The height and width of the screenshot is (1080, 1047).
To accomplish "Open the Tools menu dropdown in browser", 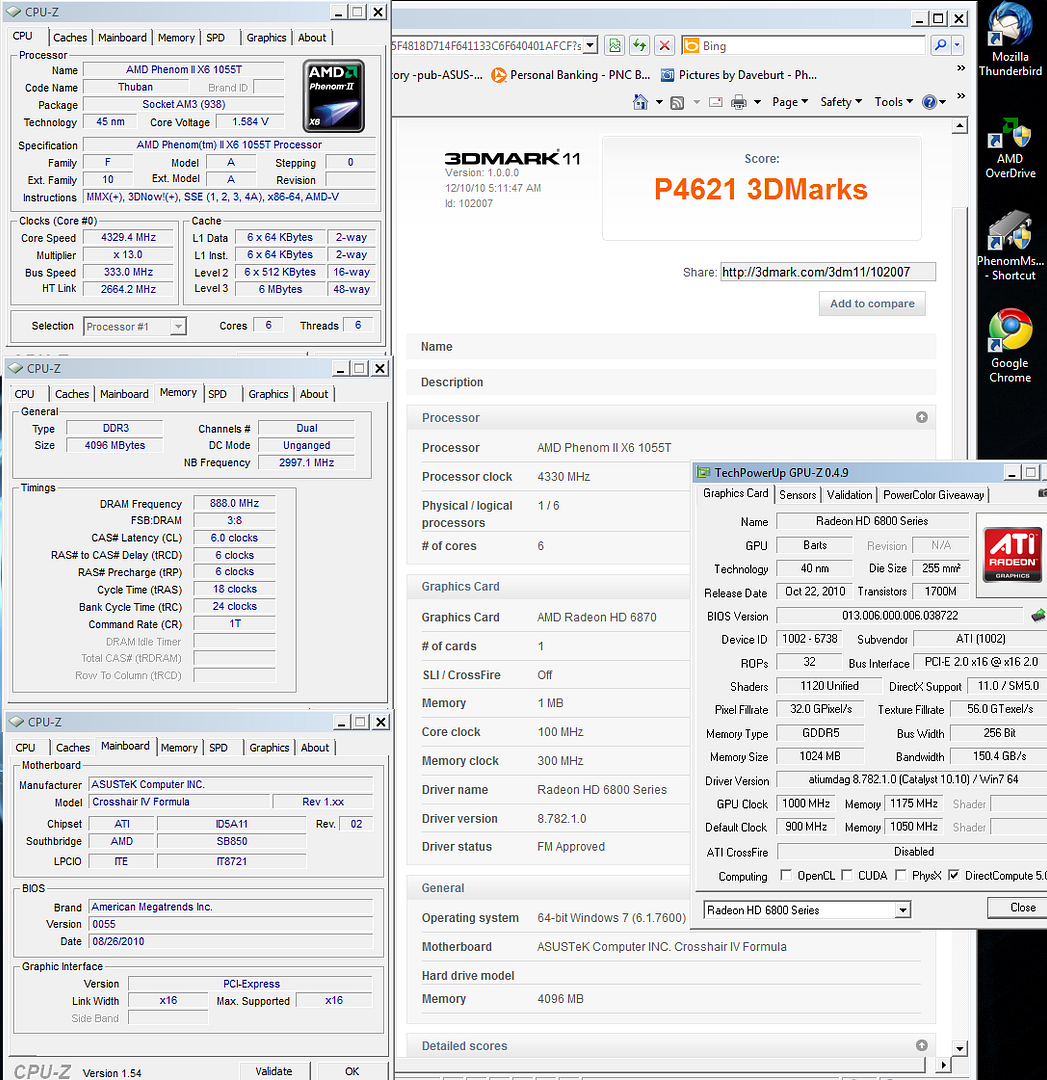I will coord(893,102).
